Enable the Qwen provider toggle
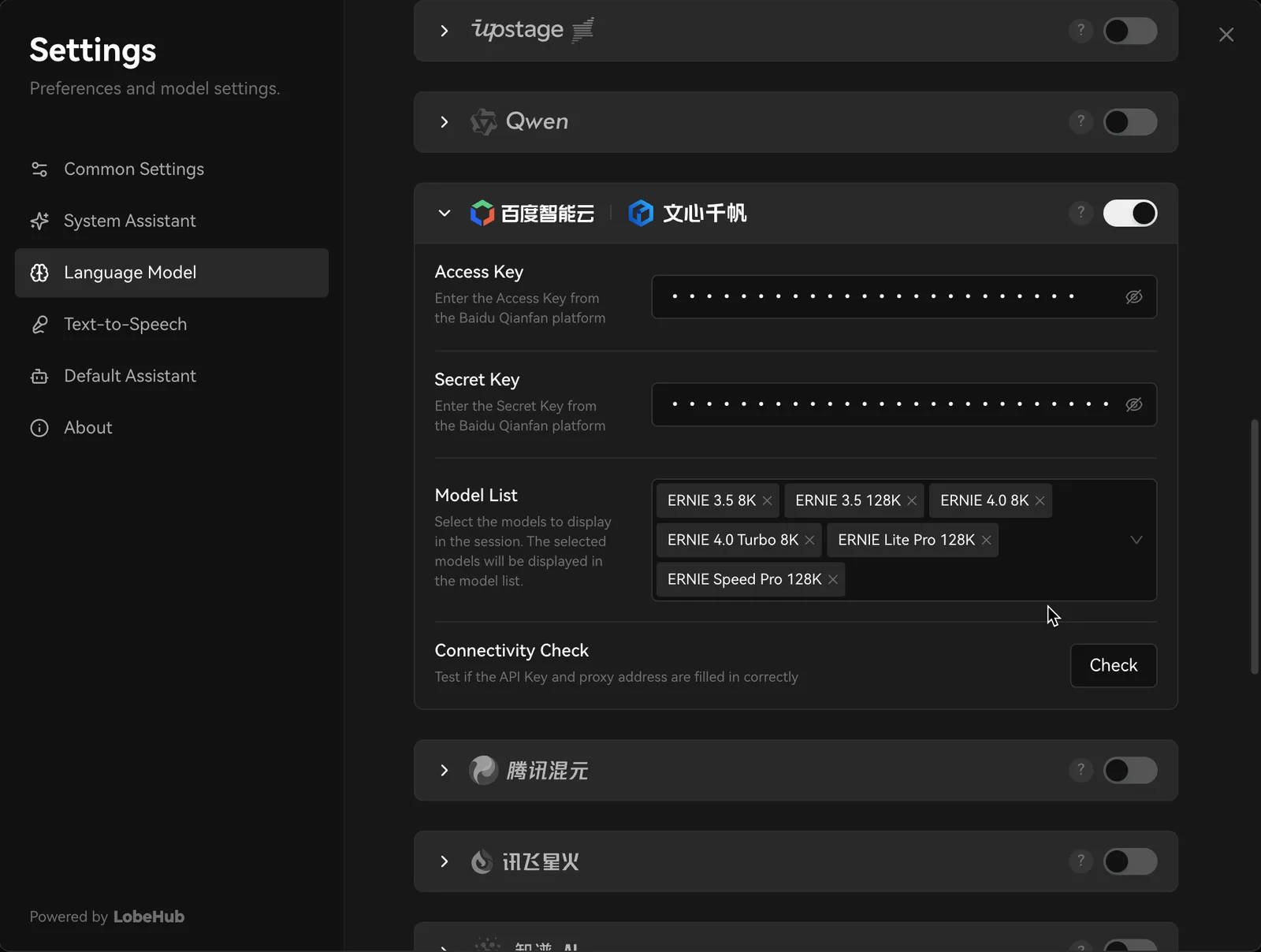This screenshot has width=1261, height=952. point(1130,122)
